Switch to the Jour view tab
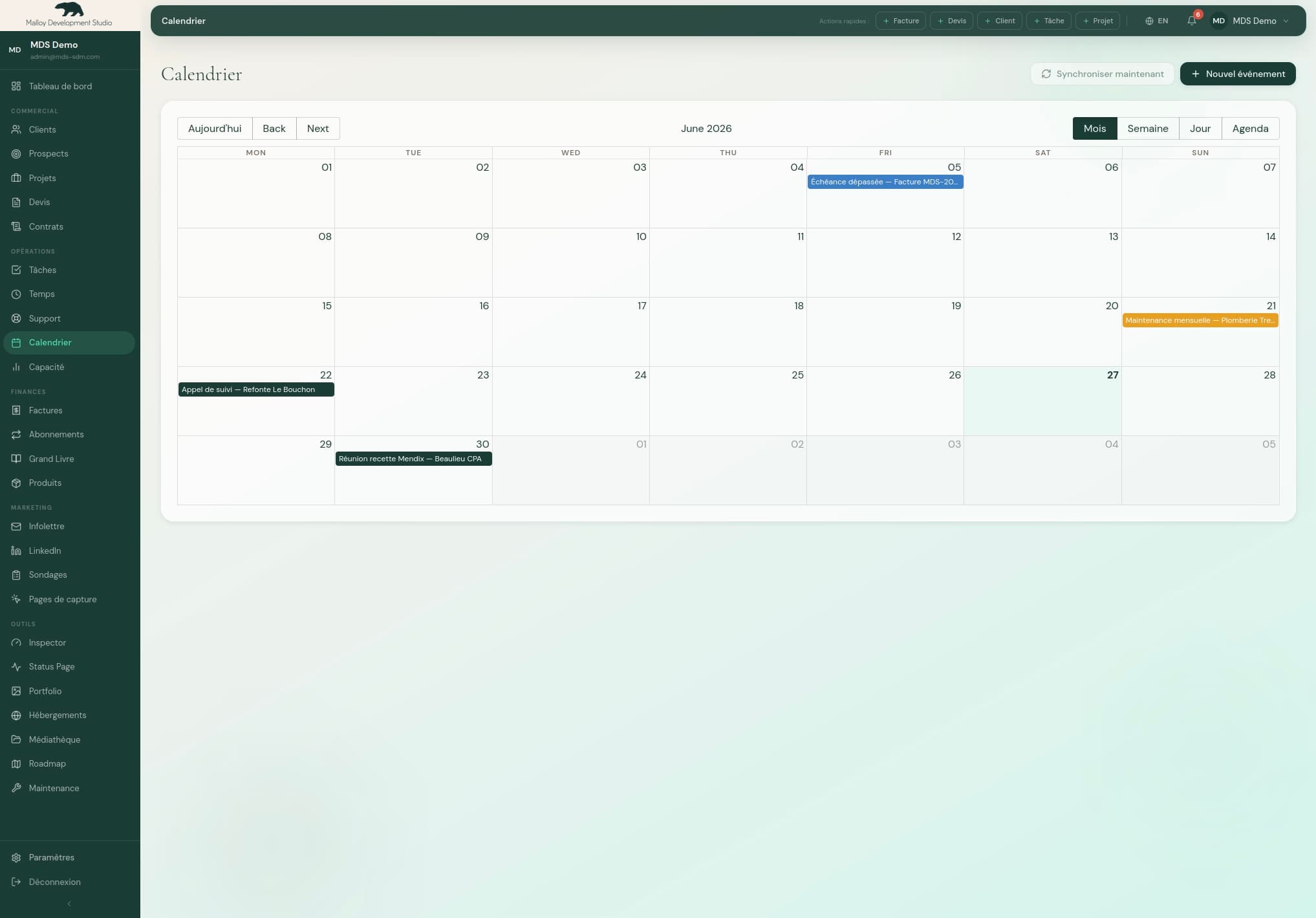 pyautogui.click(x=1200, y=128)
